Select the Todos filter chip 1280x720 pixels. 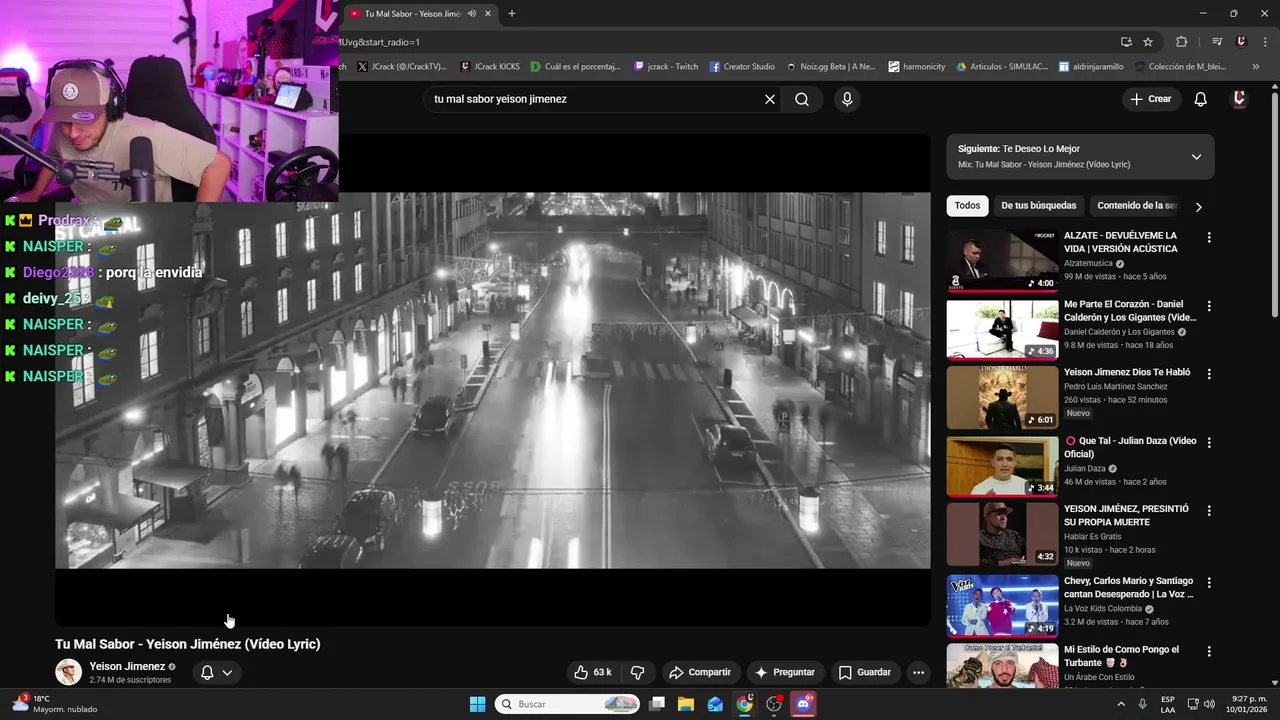pos(967,206)
